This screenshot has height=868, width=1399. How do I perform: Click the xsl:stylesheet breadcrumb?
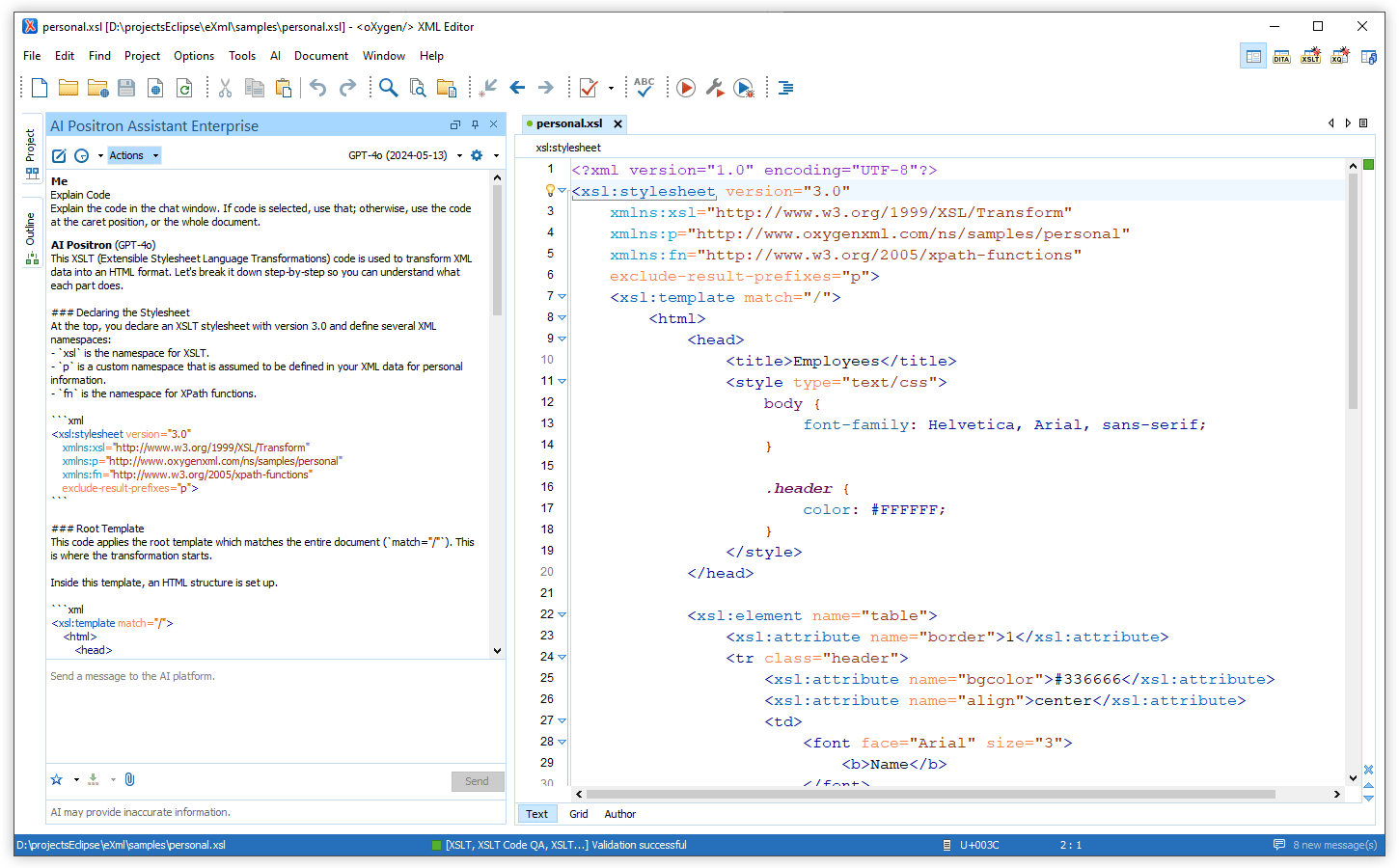click(x=568, y=148)
